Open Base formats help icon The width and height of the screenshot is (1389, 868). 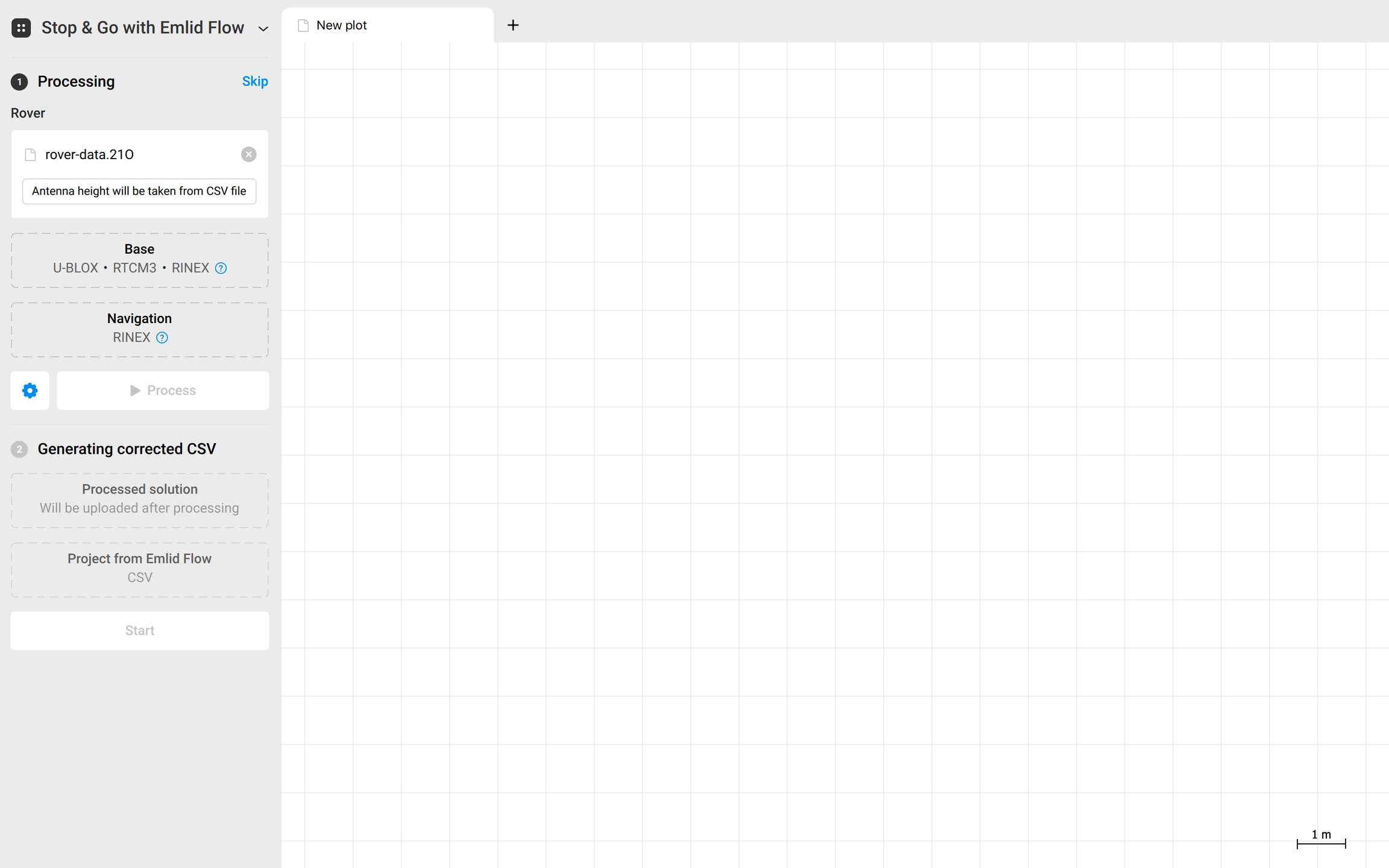(221, 268)
